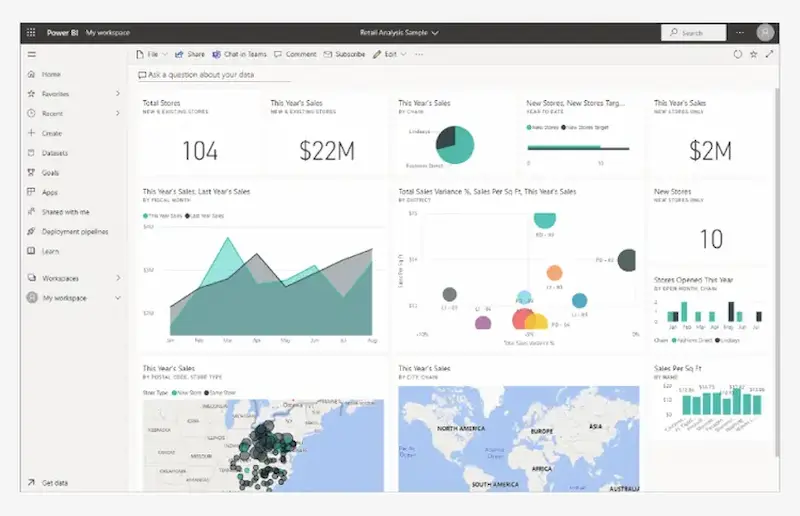The width and height of the screenshot is (800, 516).
Task: Open the toolbar ellipsis after Edit
Action: point(419,54)
